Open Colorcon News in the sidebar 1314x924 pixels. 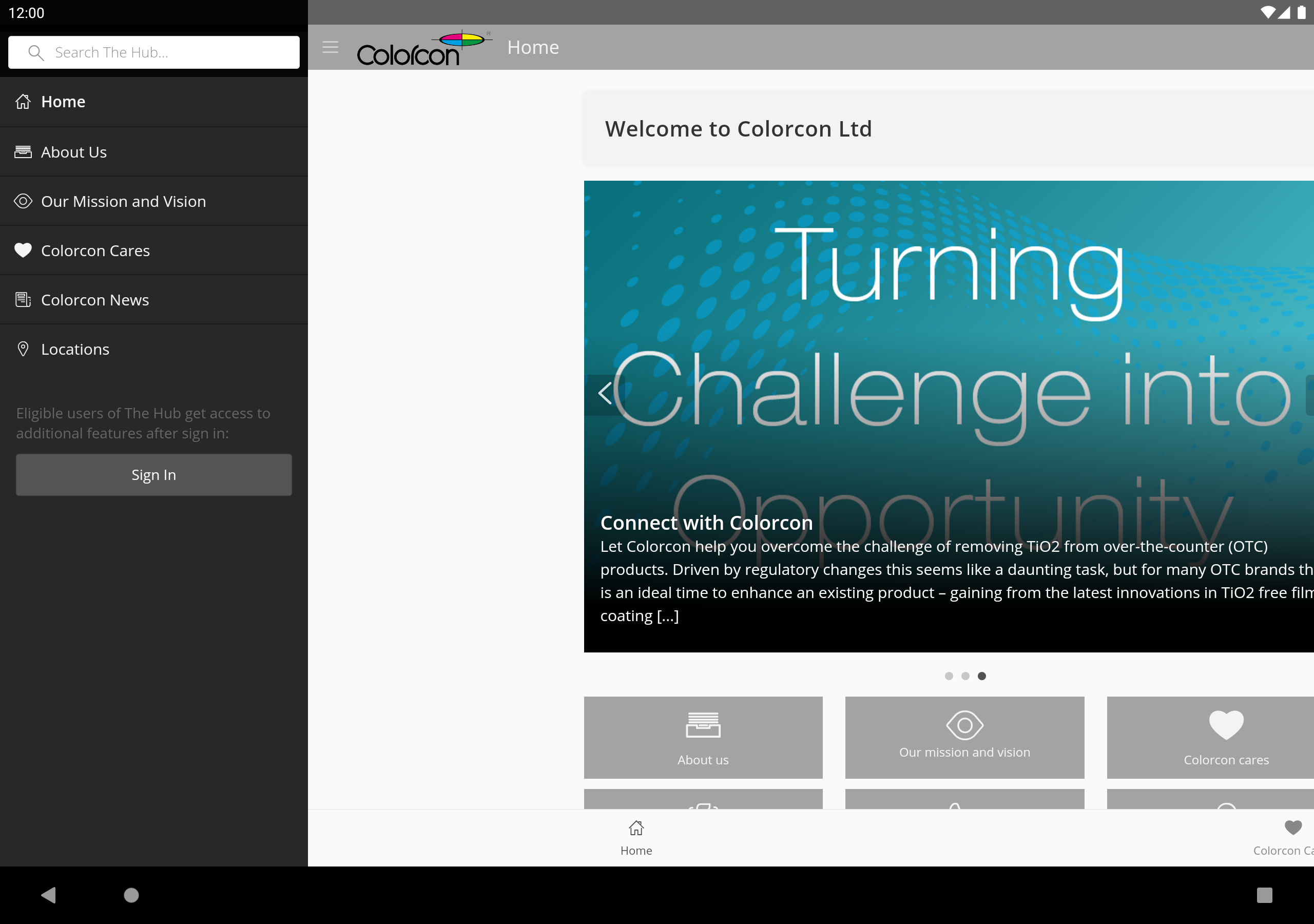[x=154, y=299]
